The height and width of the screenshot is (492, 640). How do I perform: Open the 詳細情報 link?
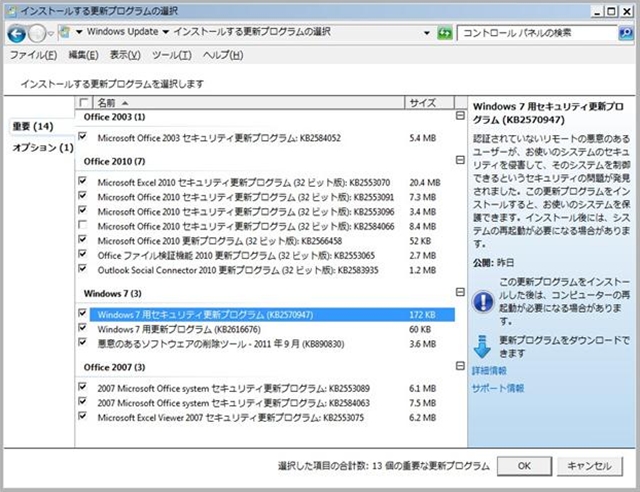coord(489,371)
